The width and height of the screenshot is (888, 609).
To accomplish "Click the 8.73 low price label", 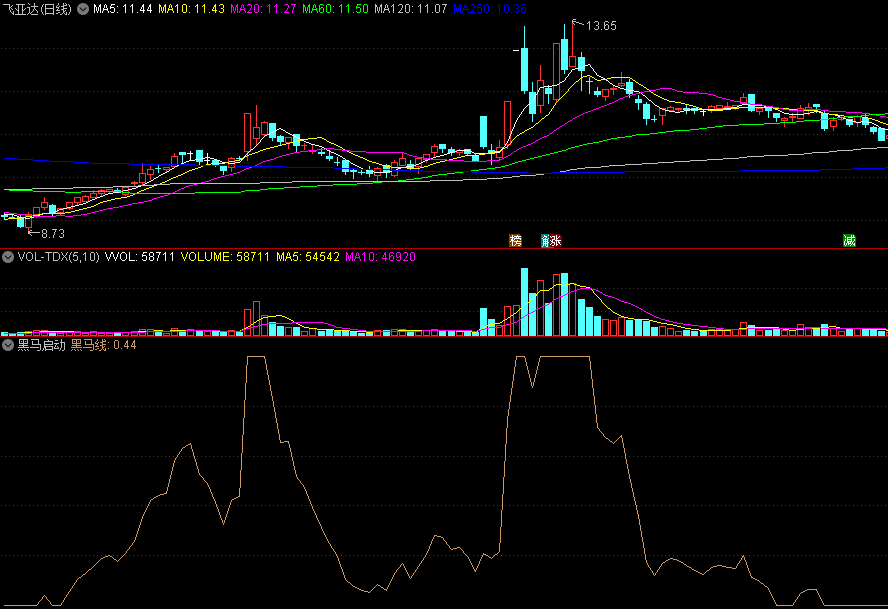I will (x=53, y=233).
